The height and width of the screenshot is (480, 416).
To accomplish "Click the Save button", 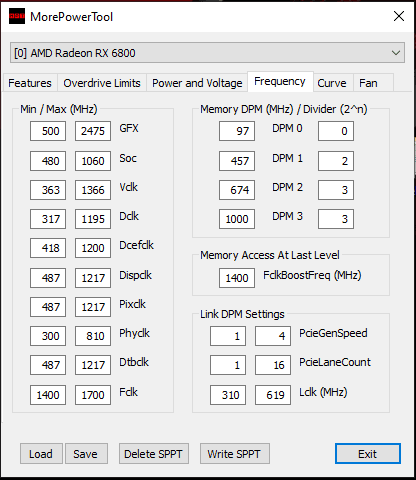I will 86,454.
